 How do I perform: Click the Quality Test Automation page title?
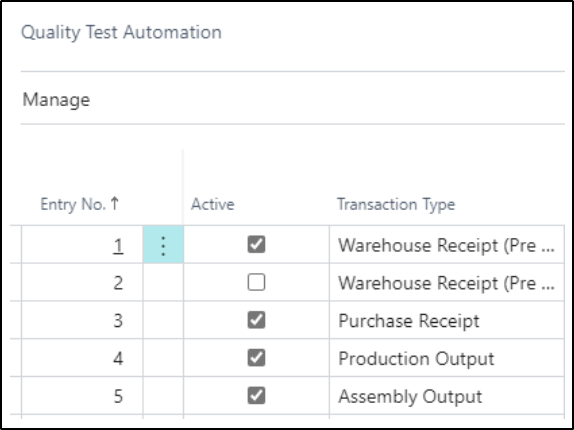point(121,32)
